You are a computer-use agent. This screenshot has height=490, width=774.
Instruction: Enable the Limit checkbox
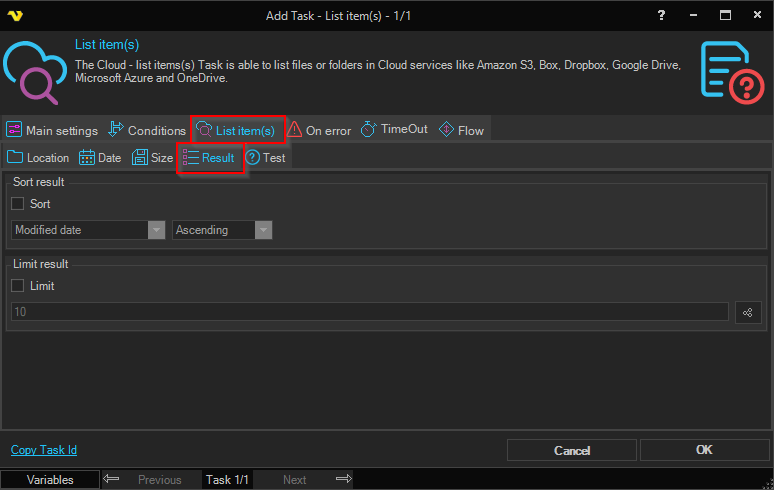pos(18,286)
